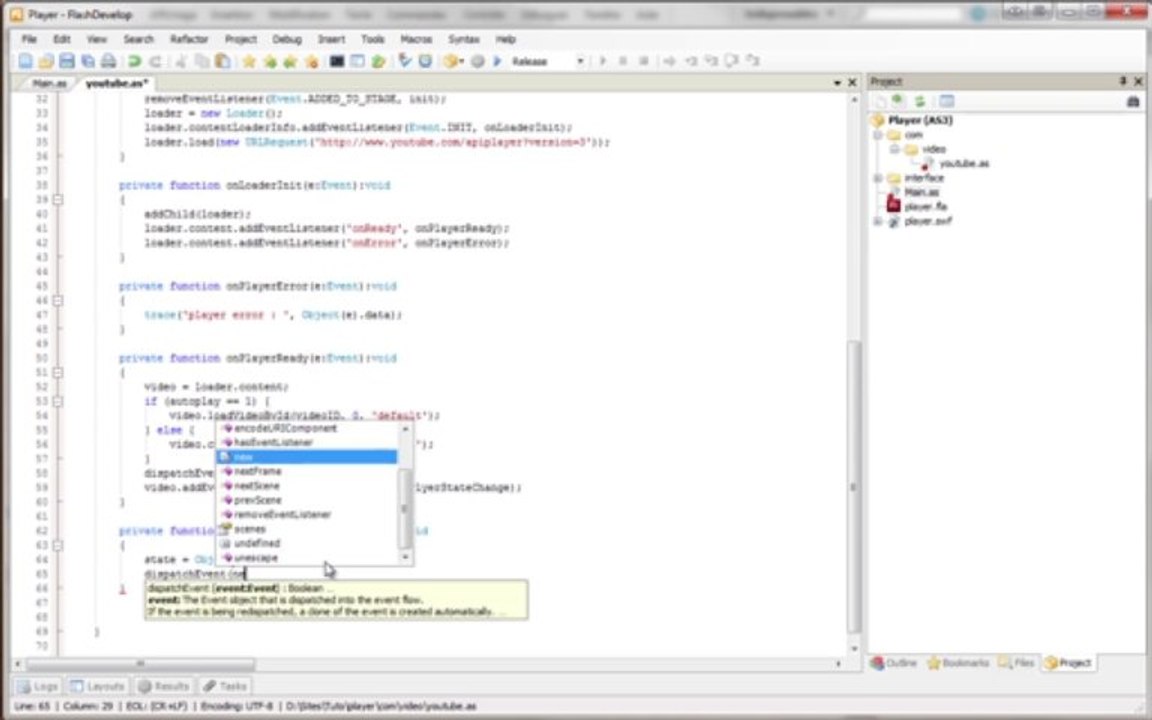The width and height of the screenshot is (1152, 720).
Task: Close the Project panel
Action: pos(1138,82)
